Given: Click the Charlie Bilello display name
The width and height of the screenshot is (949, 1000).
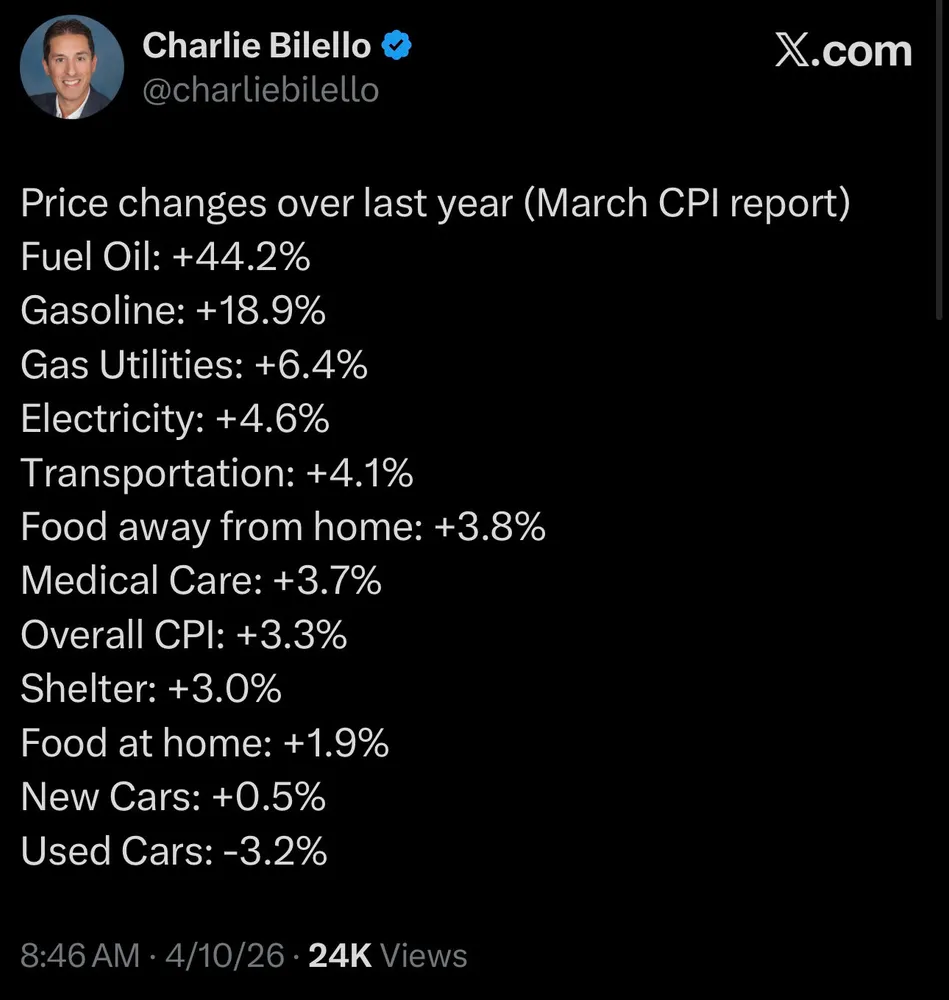Looking at the screenshot, I should (x=257, y=45).
